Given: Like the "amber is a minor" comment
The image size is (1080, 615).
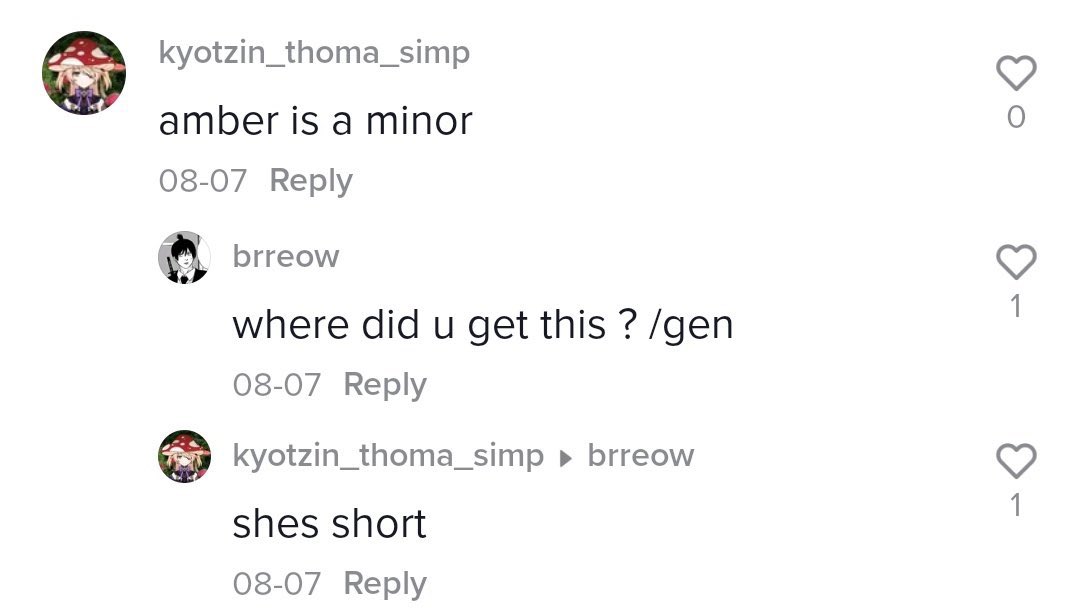Looking at the screenshot, I should point(1016,72).
